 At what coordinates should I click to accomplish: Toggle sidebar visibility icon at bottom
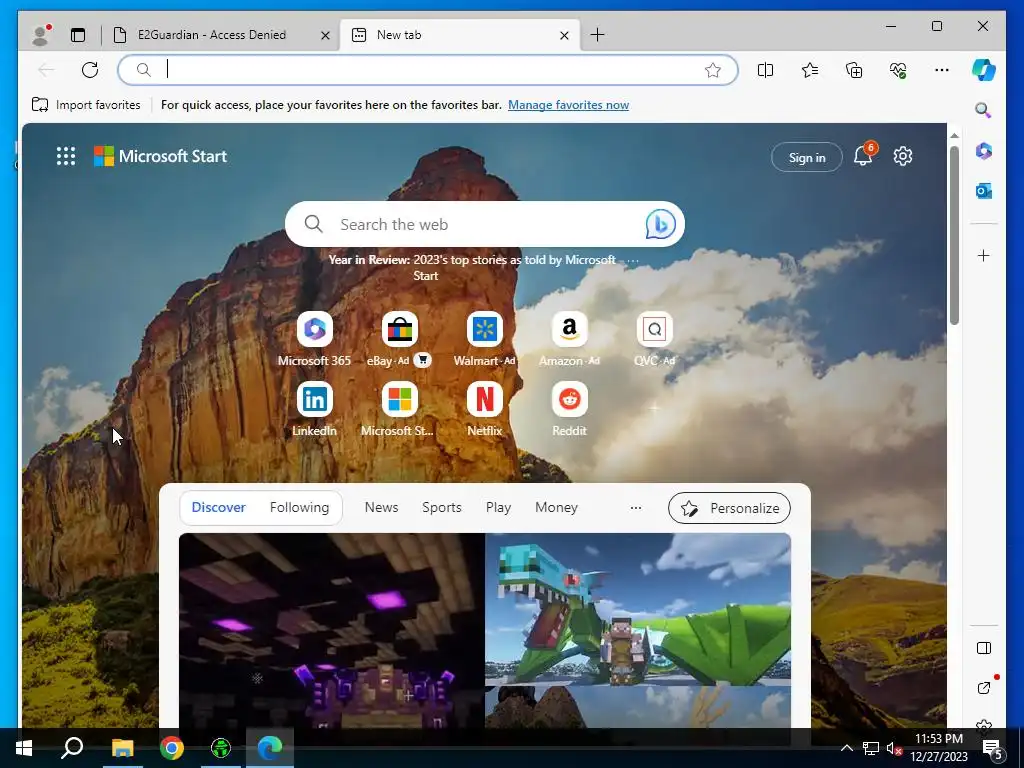[984, 648]
